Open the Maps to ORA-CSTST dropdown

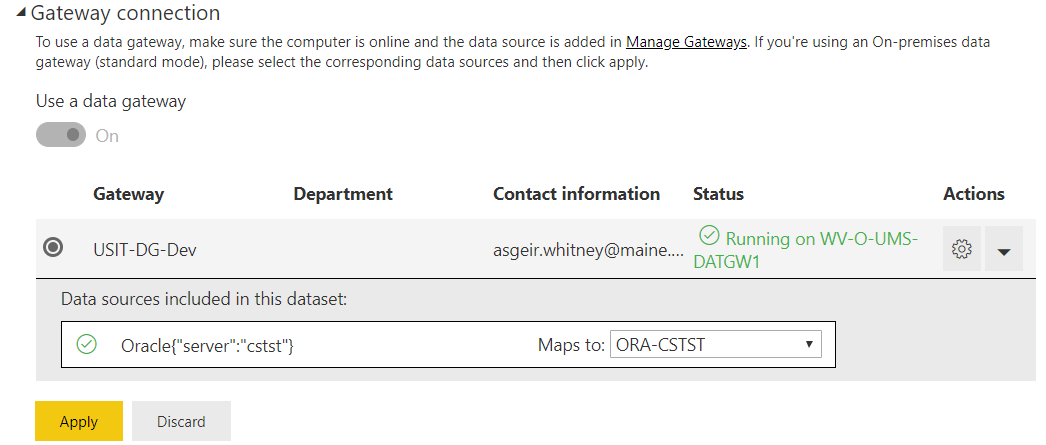coord(716,345)
